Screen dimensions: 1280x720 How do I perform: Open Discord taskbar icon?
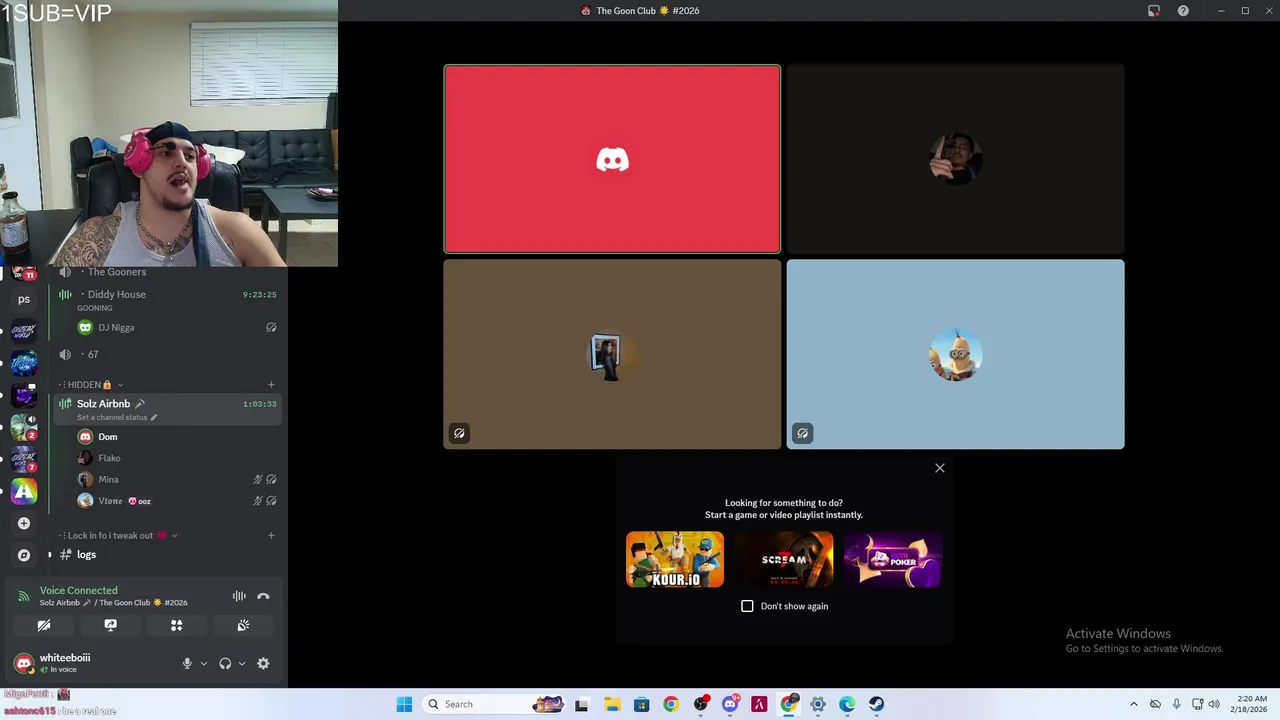730,704
